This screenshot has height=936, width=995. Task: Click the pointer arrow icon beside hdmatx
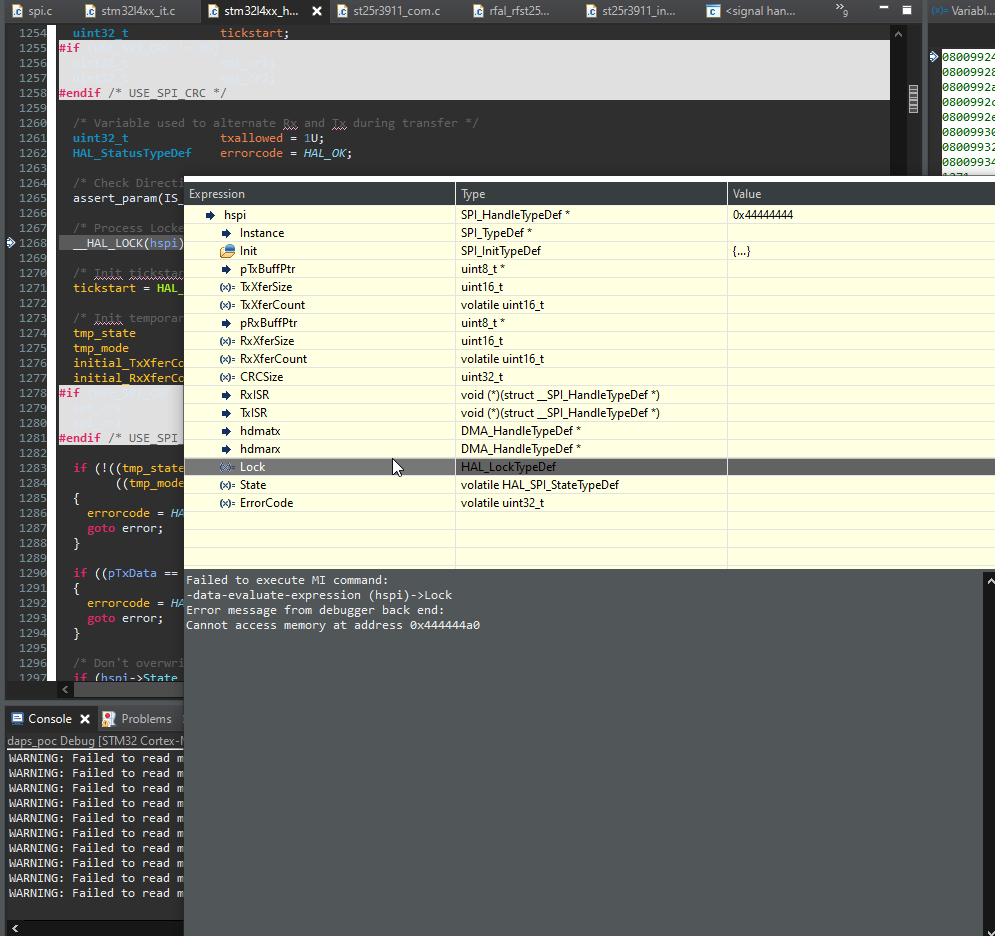click(227, 431)
